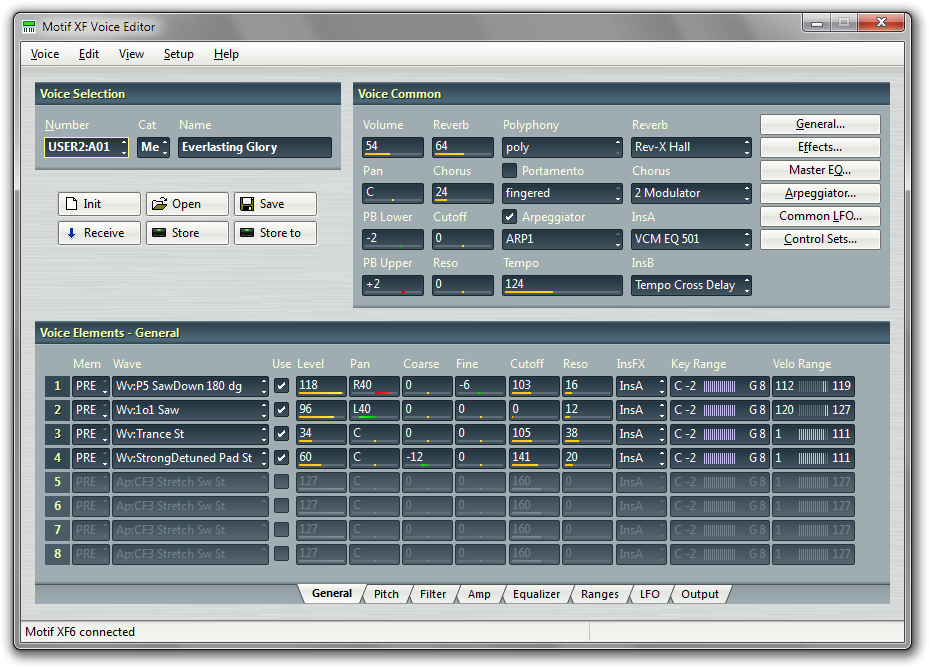Click the Save button's floppy disk icon
Viewport: 929px width, 669px height.
point(246,204)
